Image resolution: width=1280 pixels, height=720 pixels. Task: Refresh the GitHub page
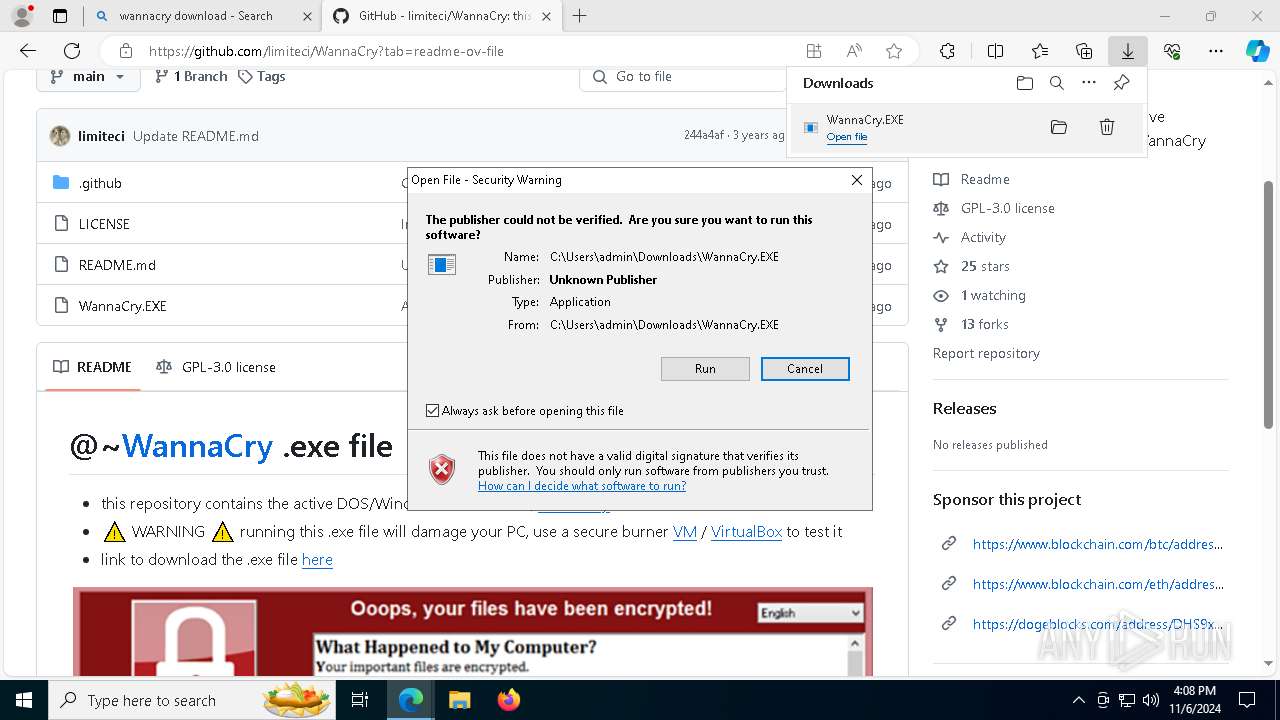point(72,51)
